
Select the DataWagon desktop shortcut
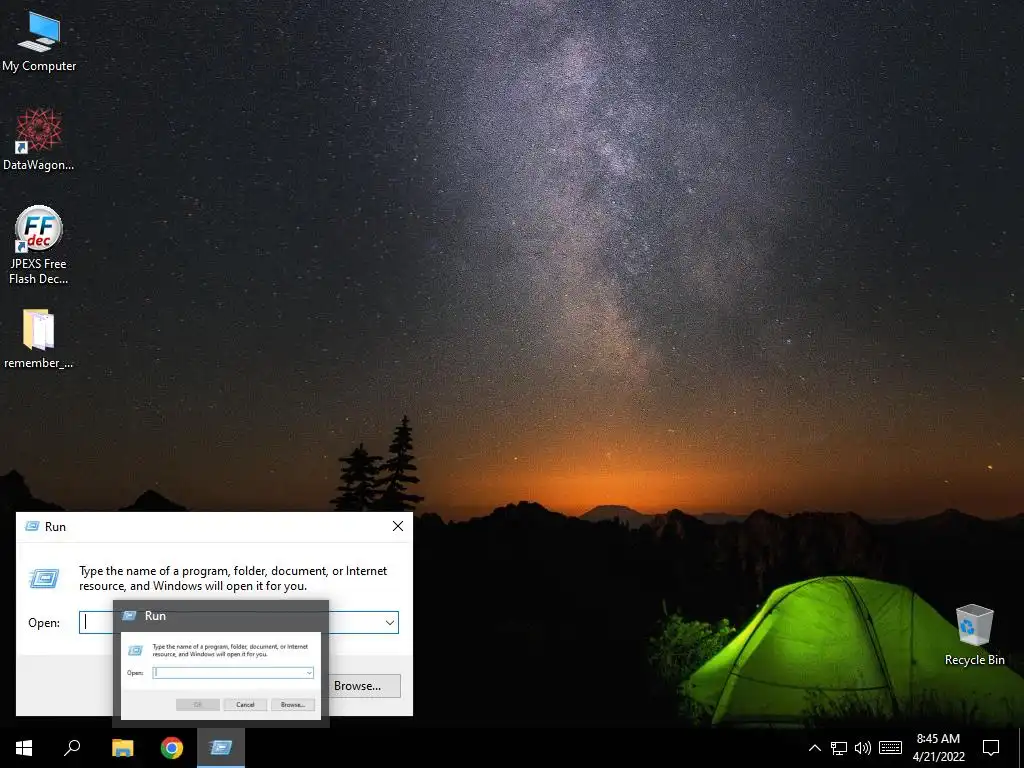click(x=39, y=140)
